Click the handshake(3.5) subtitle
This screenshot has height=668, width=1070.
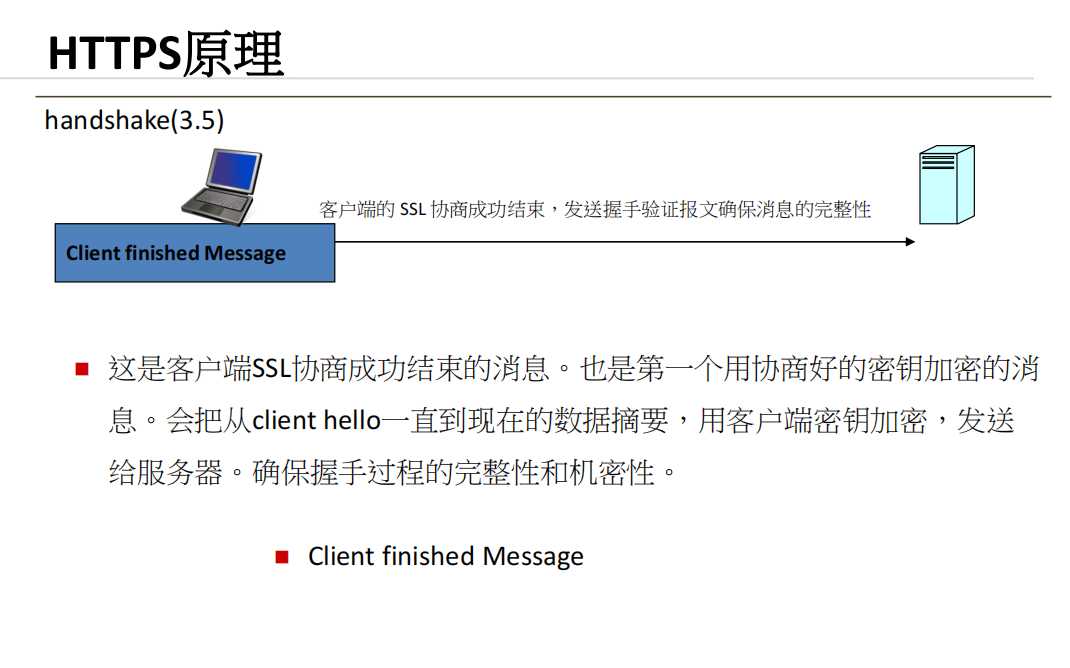134,121
